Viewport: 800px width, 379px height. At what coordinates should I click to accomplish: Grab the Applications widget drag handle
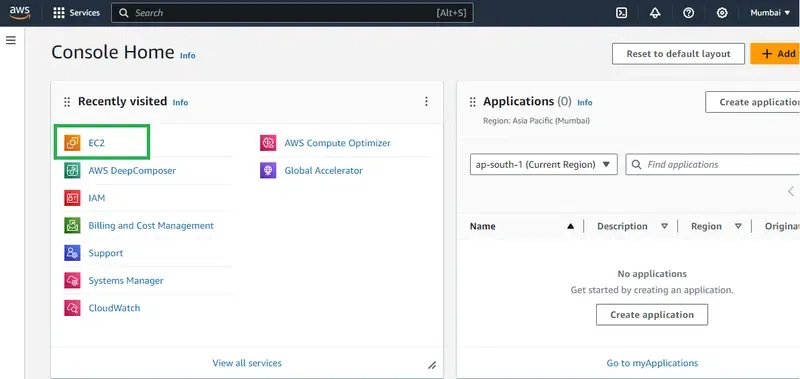[472, 102]
